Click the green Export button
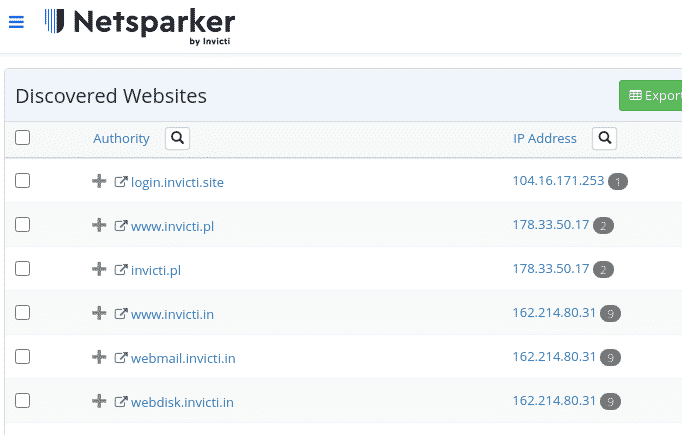Viewport: 682px width, 435px height. [x=650, y=96]
